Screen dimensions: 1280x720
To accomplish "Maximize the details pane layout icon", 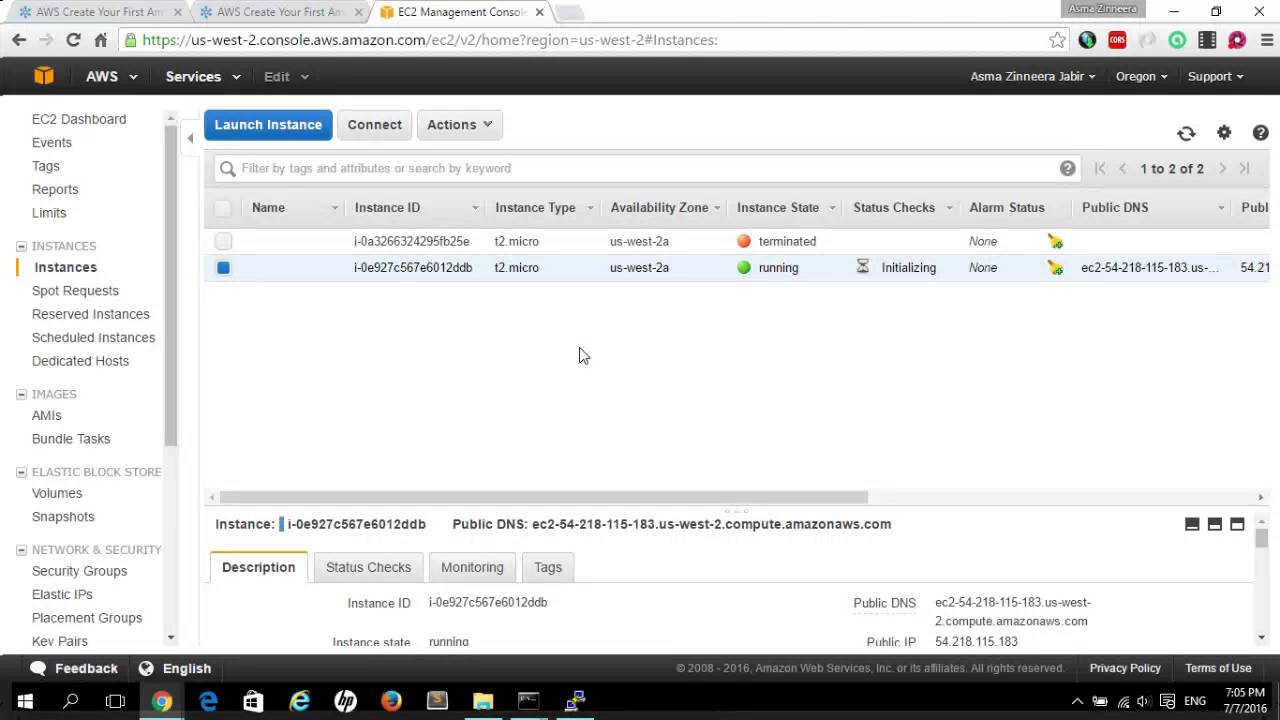I will (1237, 524).
